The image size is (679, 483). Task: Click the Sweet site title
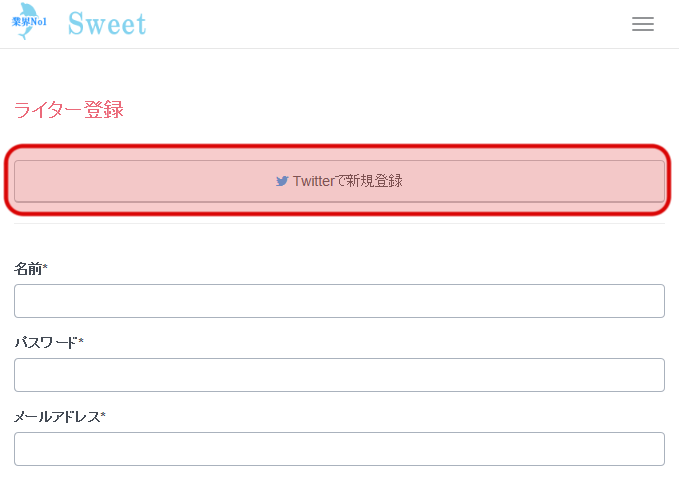click(107, 24)
